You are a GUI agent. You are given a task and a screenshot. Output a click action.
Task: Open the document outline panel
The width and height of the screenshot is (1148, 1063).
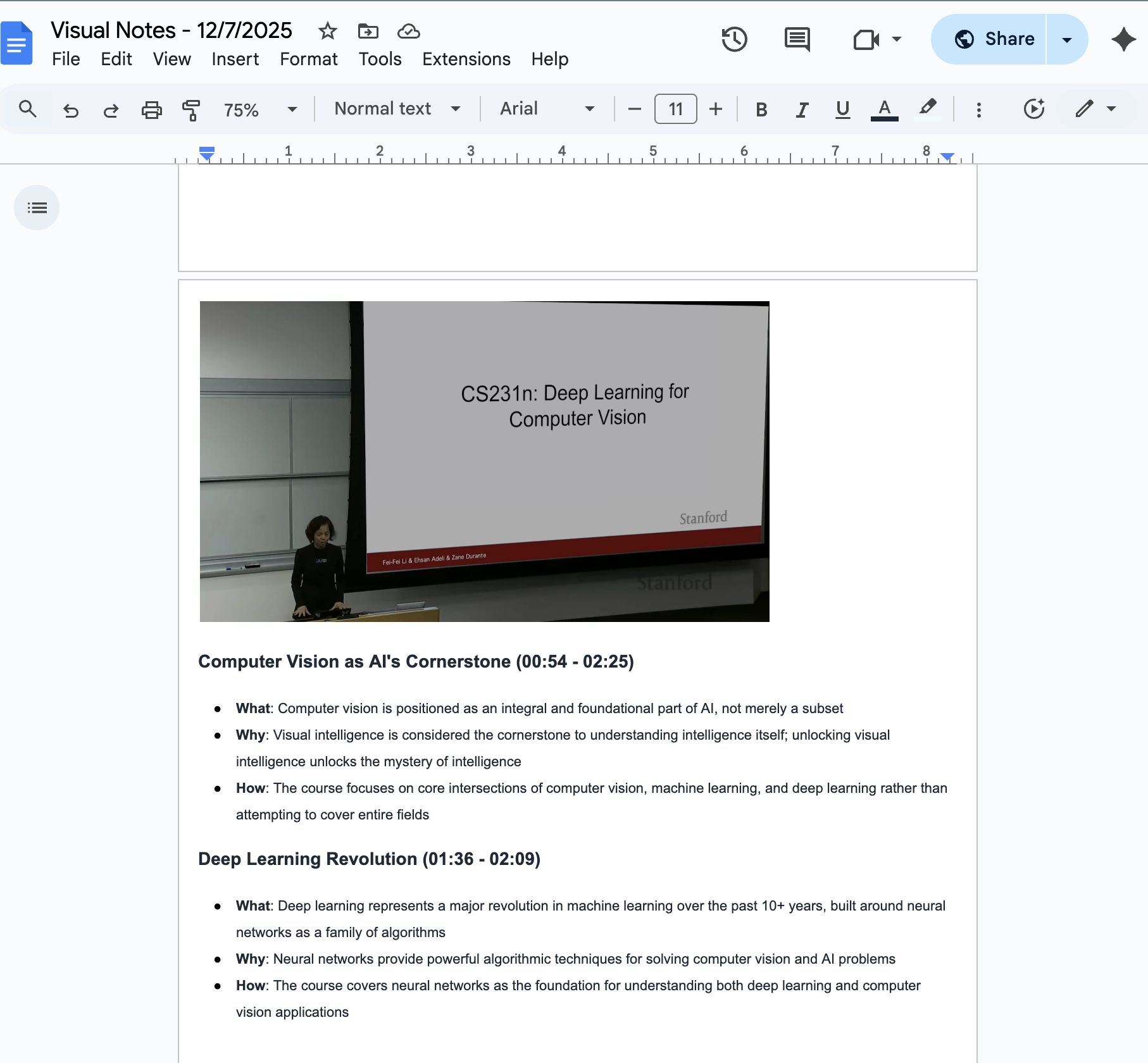(37, 207)
